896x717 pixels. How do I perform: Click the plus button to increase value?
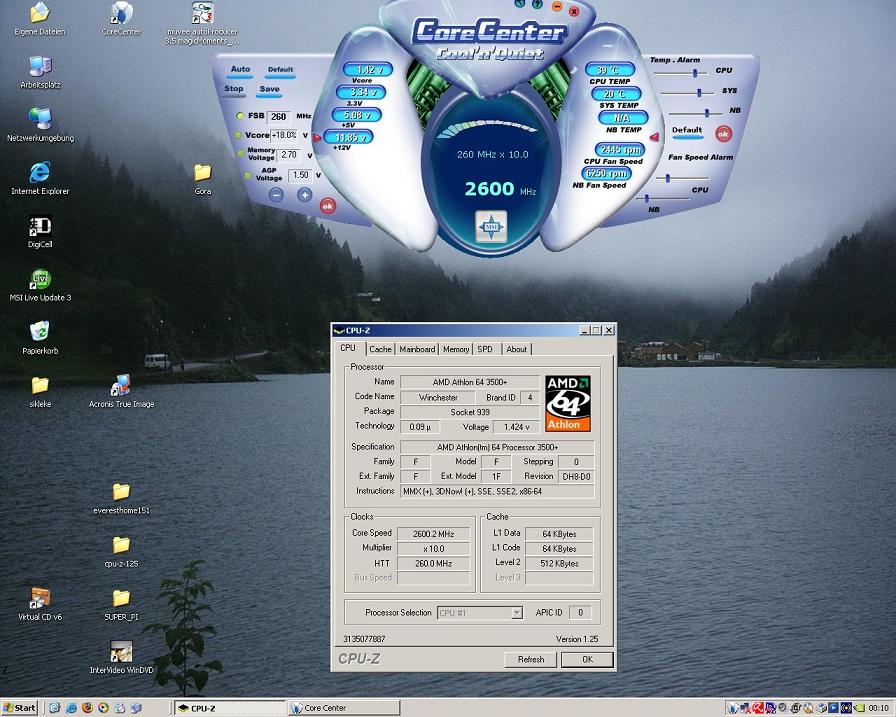(305, 195)
